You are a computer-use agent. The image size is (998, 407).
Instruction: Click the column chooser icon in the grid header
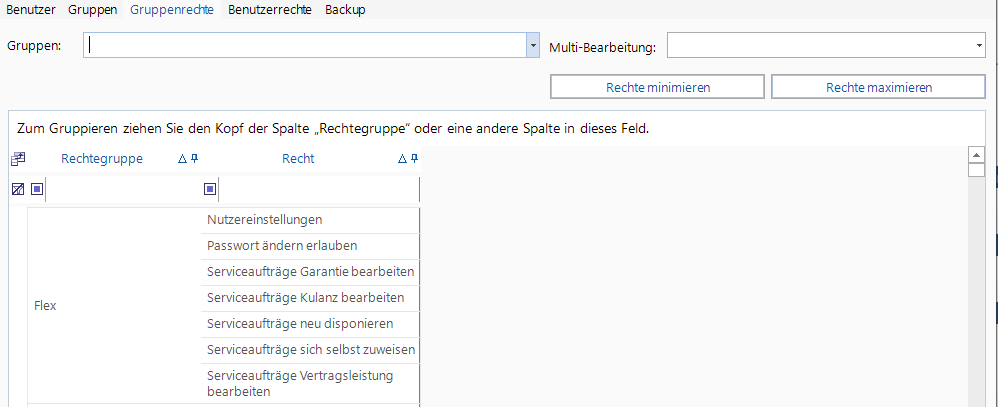point(17,159)
